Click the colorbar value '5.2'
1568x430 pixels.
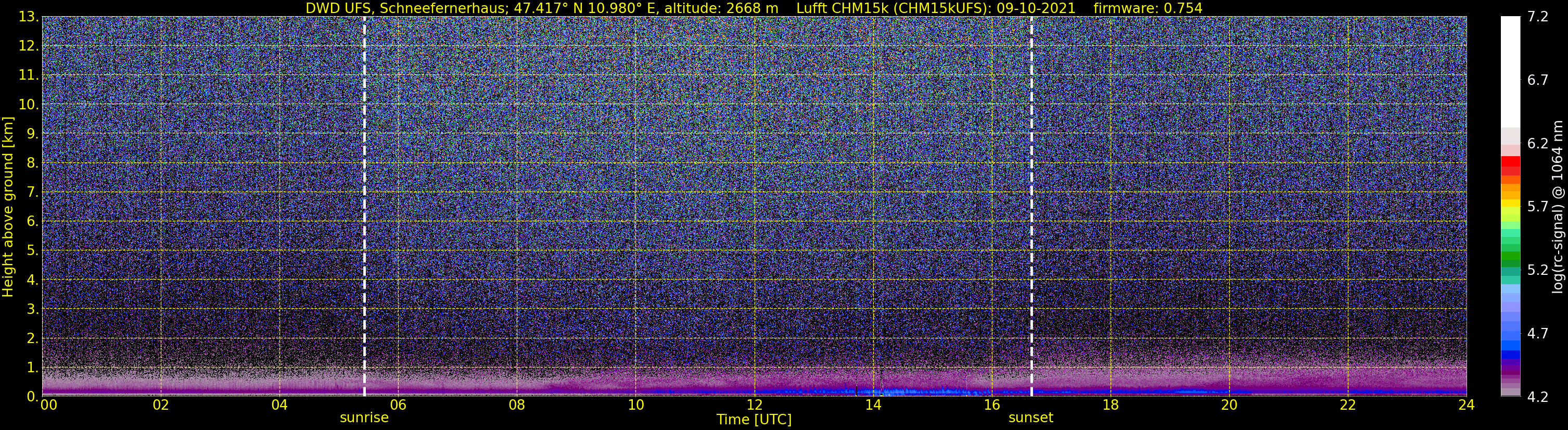(1538, 270)
